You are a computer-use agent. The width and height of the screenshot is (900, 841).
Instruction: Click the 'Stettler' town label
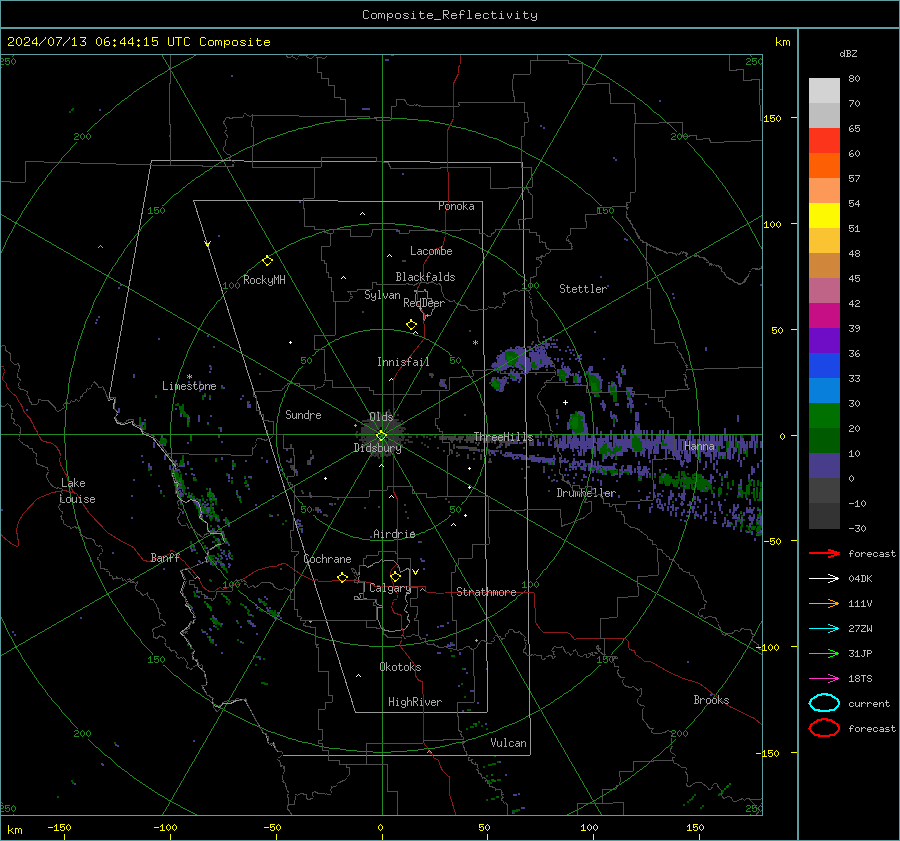583,289
